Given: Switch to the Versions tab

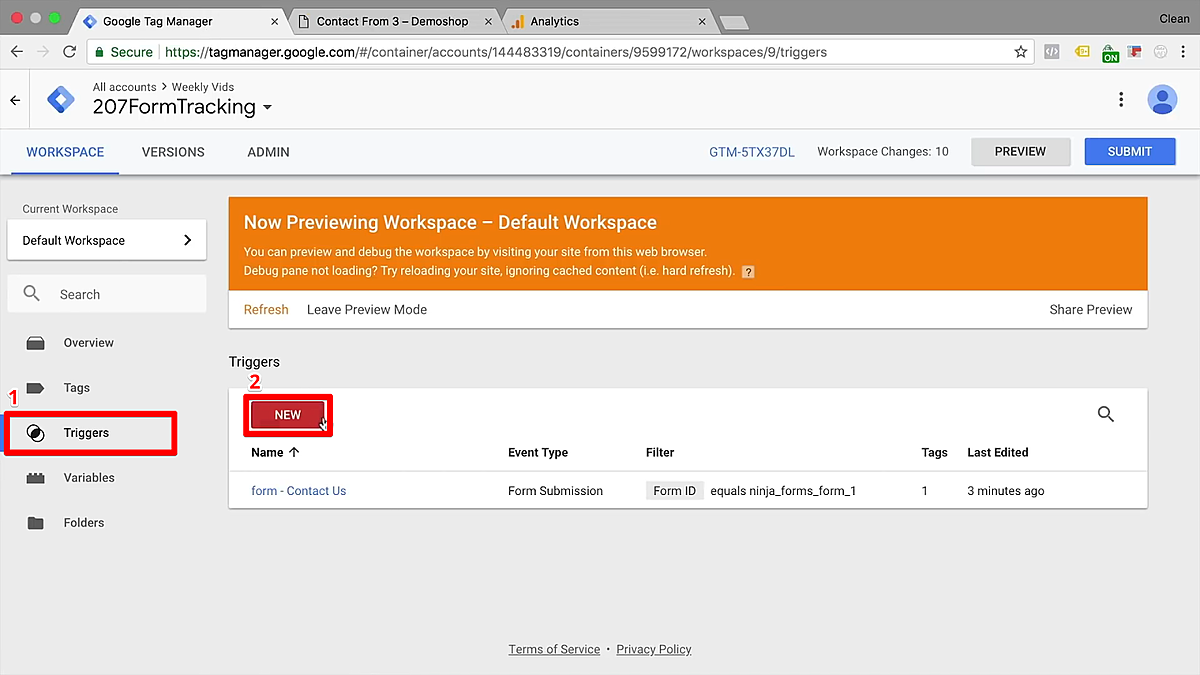Looking at the screenshot, I should pos(173,152).
